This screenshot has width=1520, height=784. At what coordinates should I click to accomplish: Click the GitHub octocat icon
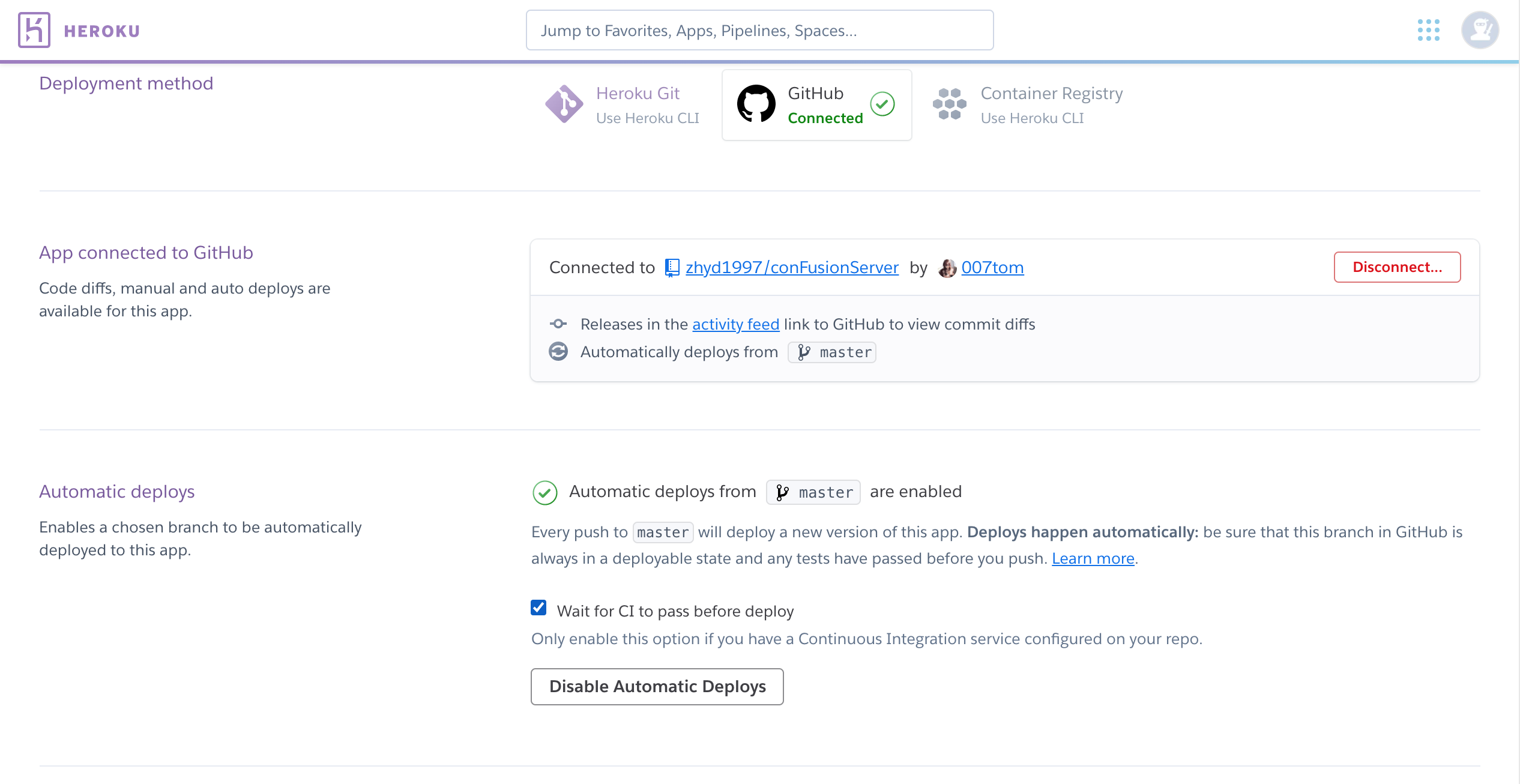[x=756, y=104]
